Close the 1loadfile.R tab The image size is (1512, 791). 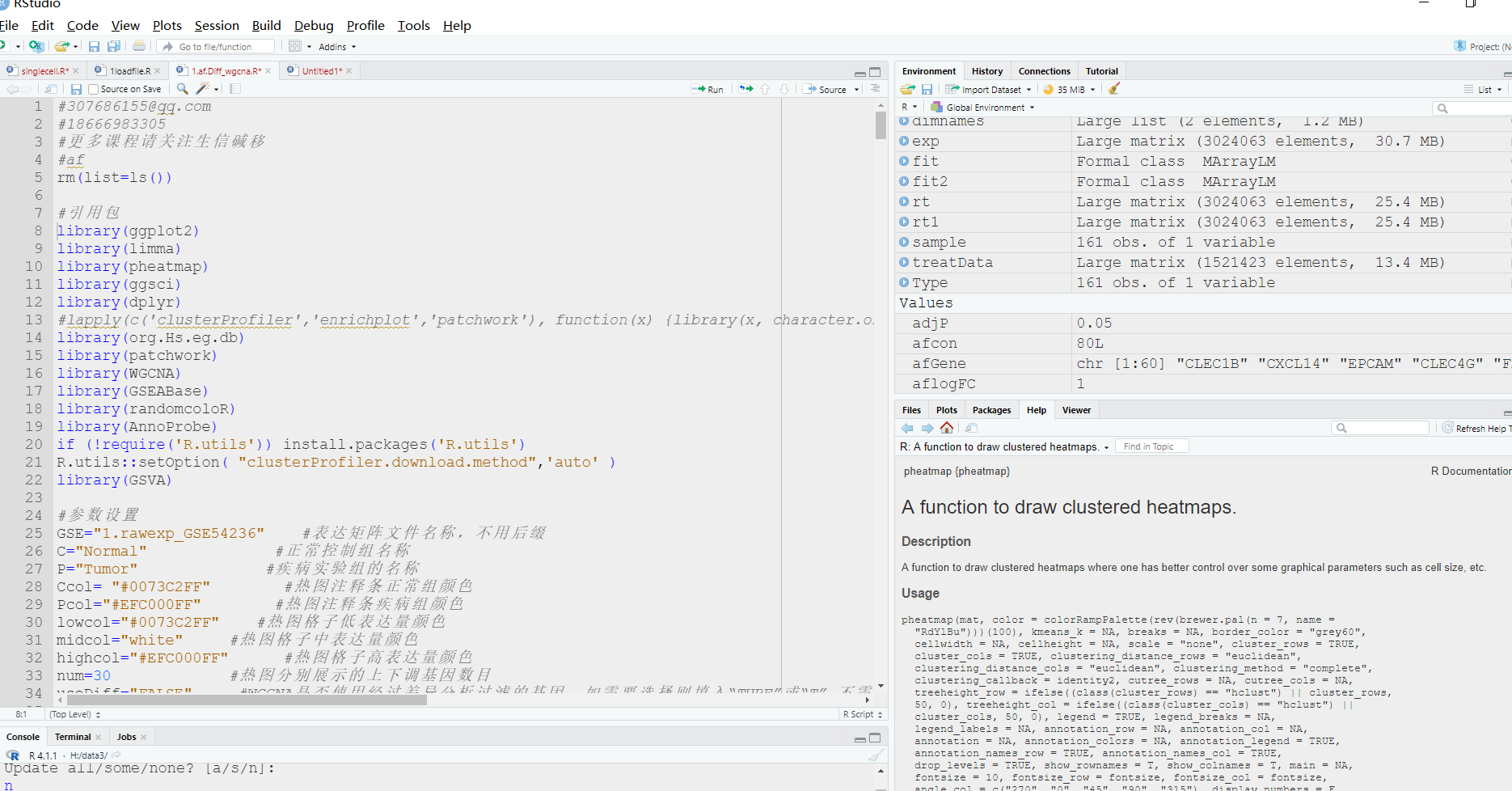pyautogui.click(x=158, y=71)
